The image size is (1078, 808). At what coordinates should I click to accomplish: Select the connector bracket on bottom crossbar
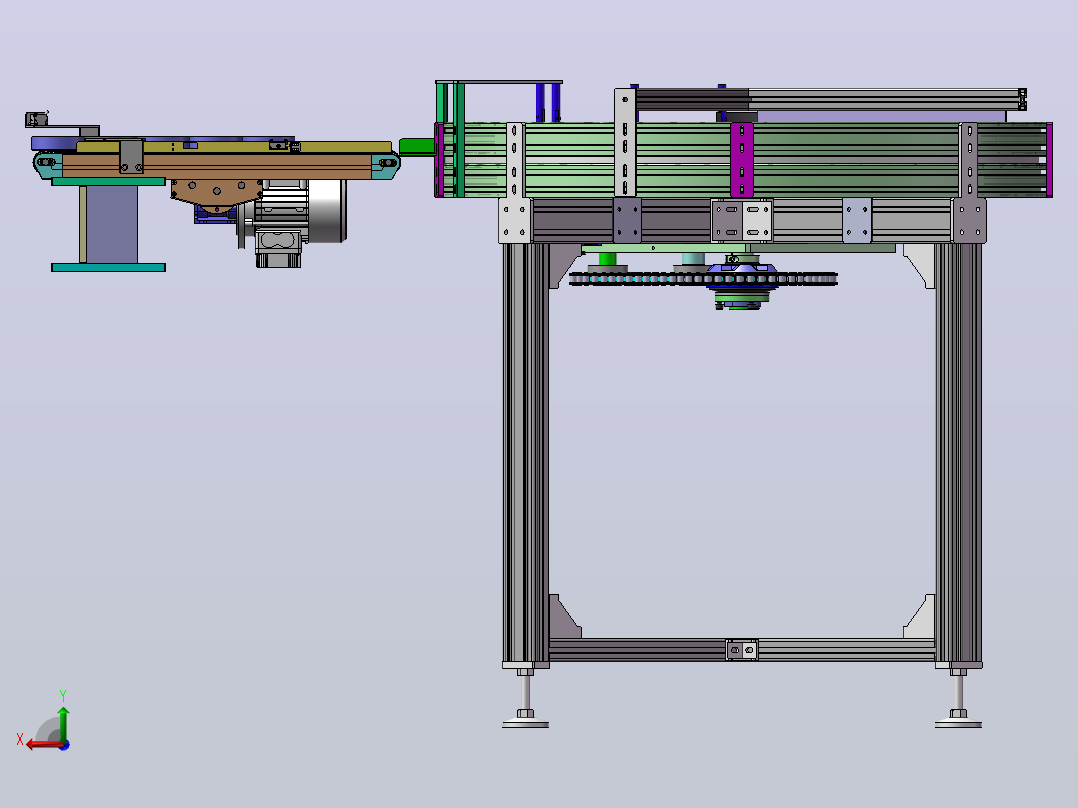742,649
